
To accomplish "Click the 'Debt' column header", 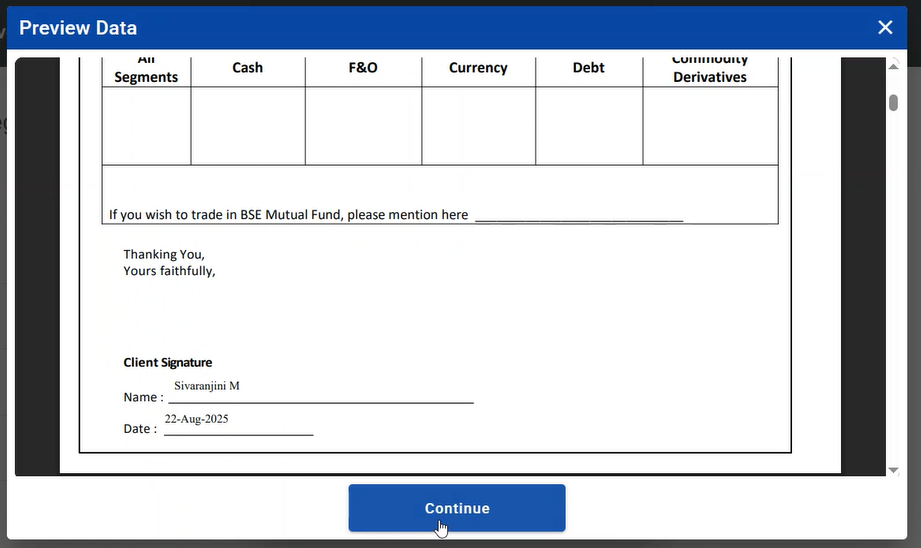I will [589, 68].
